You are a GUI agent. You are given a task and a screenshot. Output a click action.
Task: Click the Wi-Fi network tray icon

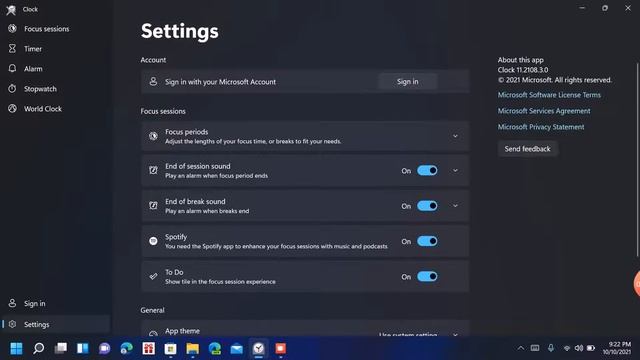pyautogui.click(x=567, y=348)
